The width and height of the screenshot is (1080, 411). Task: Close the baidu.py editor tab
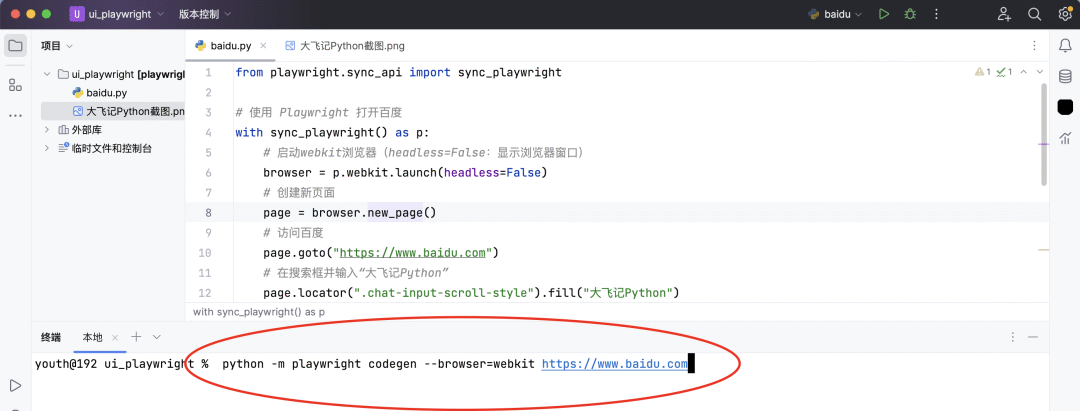click(x=264, y=46)
